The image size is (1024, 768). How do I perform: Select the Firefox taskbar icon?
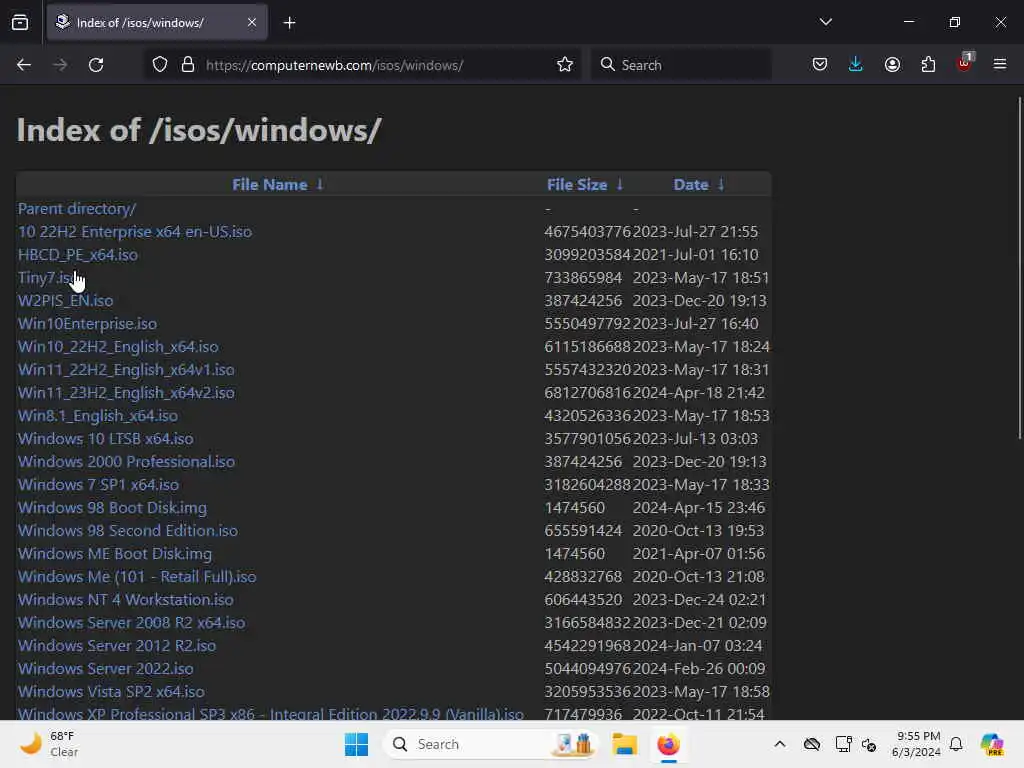pyautogui.click(x=668, y=744)
